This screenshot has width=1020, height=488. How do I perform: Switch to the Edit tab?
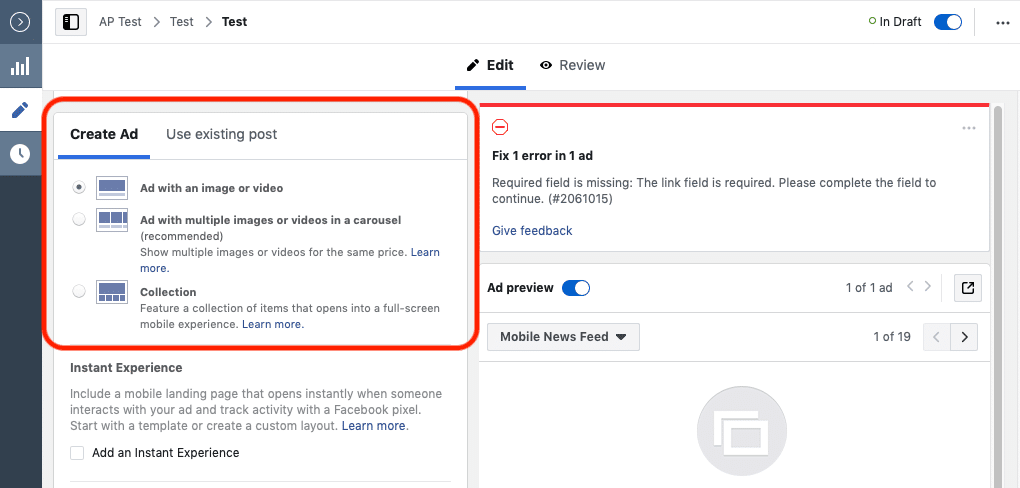(490, 65)
